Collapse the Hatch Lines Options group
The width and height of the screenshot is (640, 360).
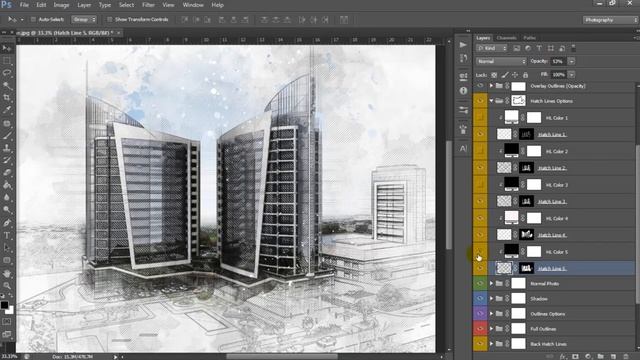(491, 101)
